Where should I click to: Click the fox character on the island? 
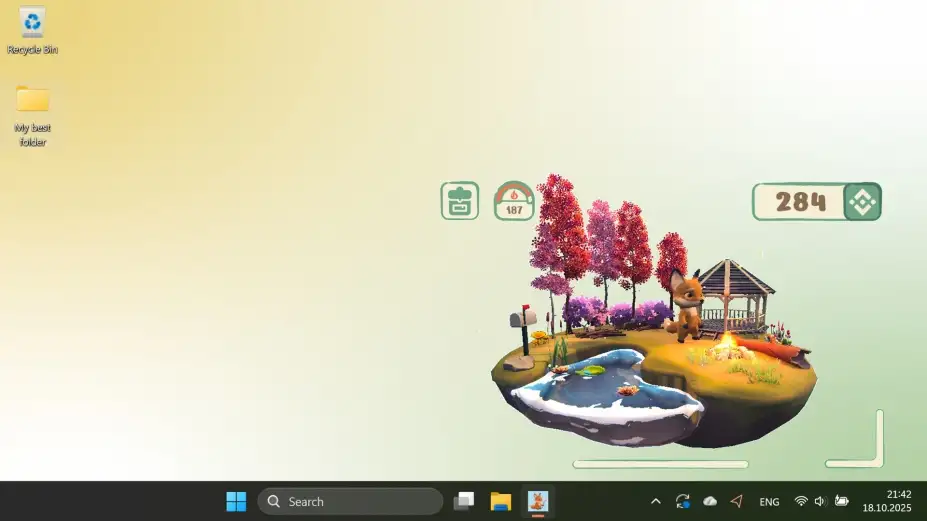686,305
